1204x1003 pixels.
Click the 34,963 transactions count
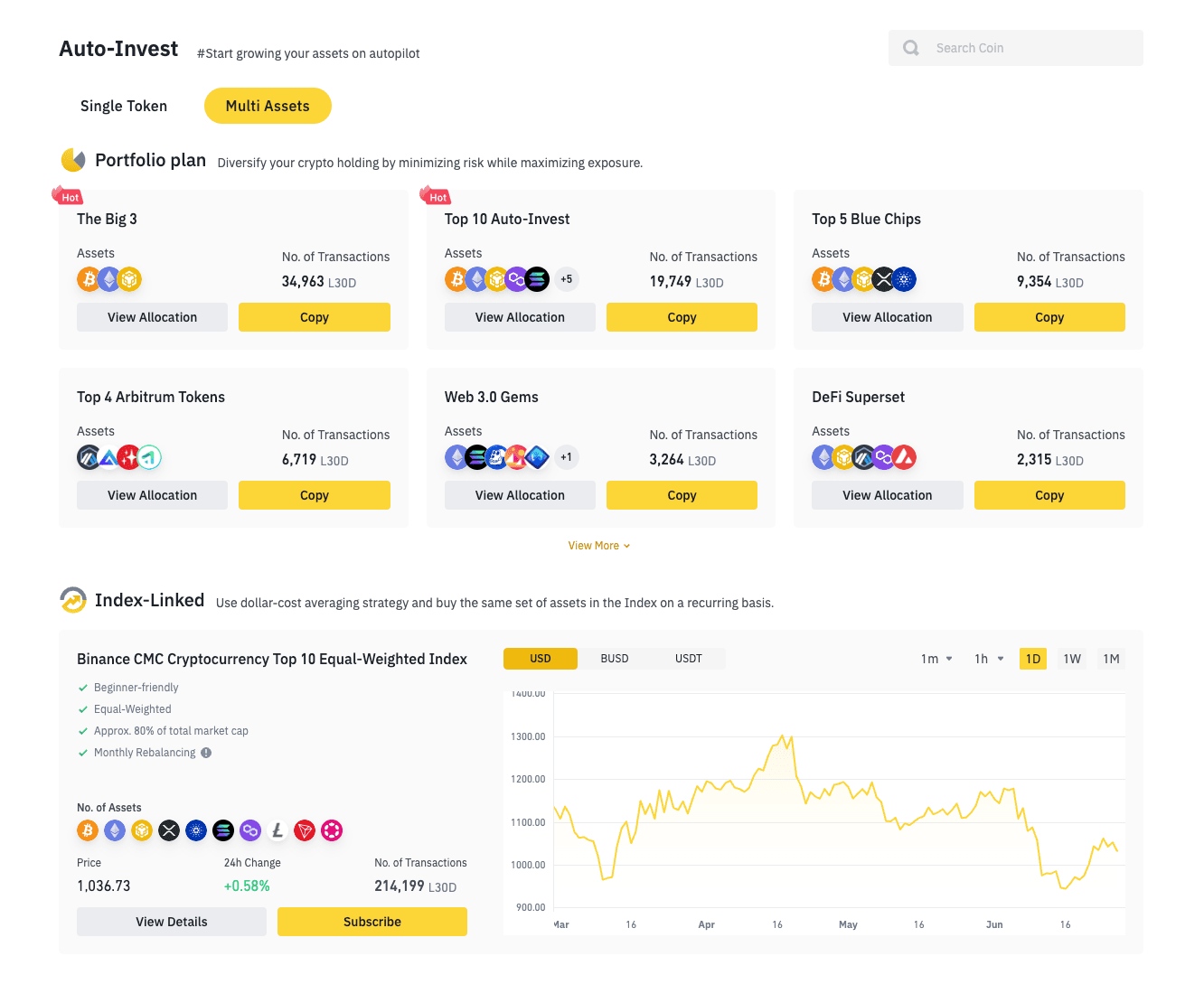303,282
